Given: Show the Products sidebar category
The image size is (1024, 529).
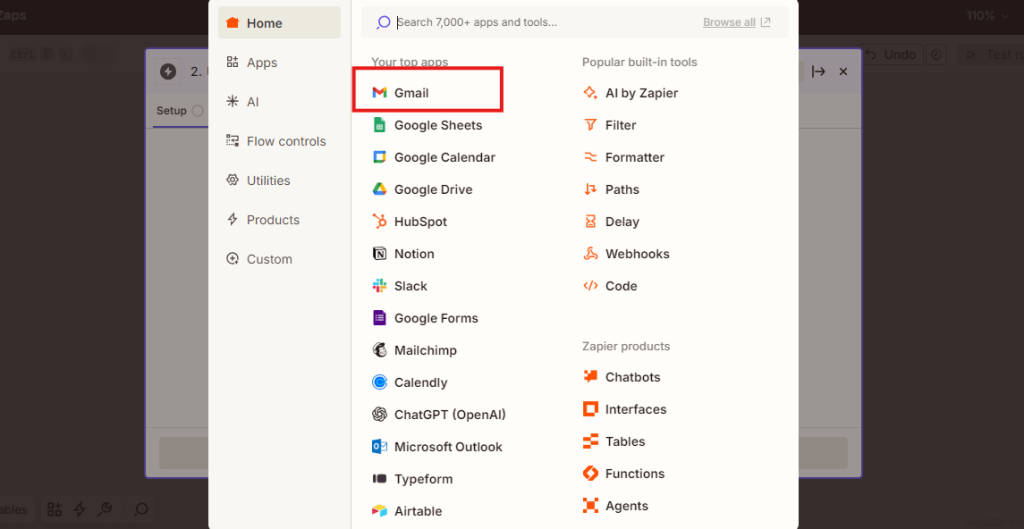Looking at the screenshot, I should click(x=280, y=219).
